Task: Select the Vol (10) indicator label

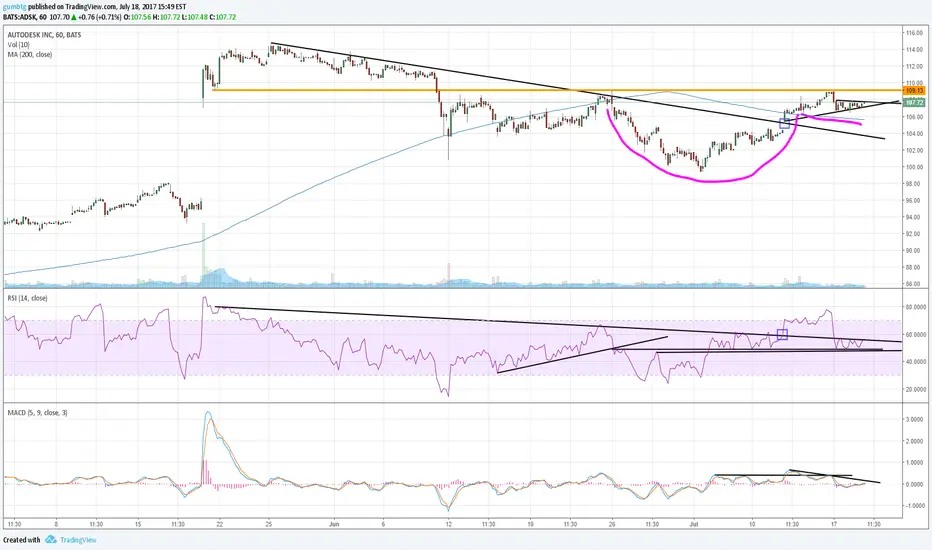Action: [x=18, y=45]
